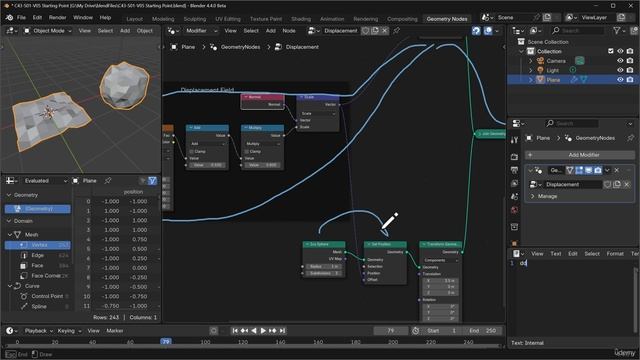
Task: Toggle Clamp checkbox on Add node
Action: click(192, 151)
